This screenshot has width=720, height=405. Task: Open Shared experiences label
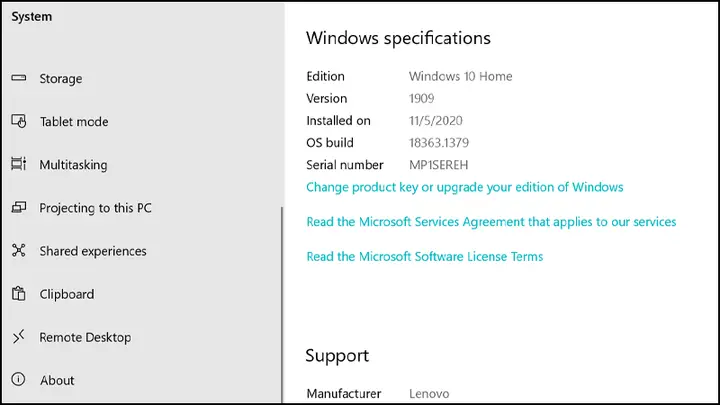(x=93, y=251)
